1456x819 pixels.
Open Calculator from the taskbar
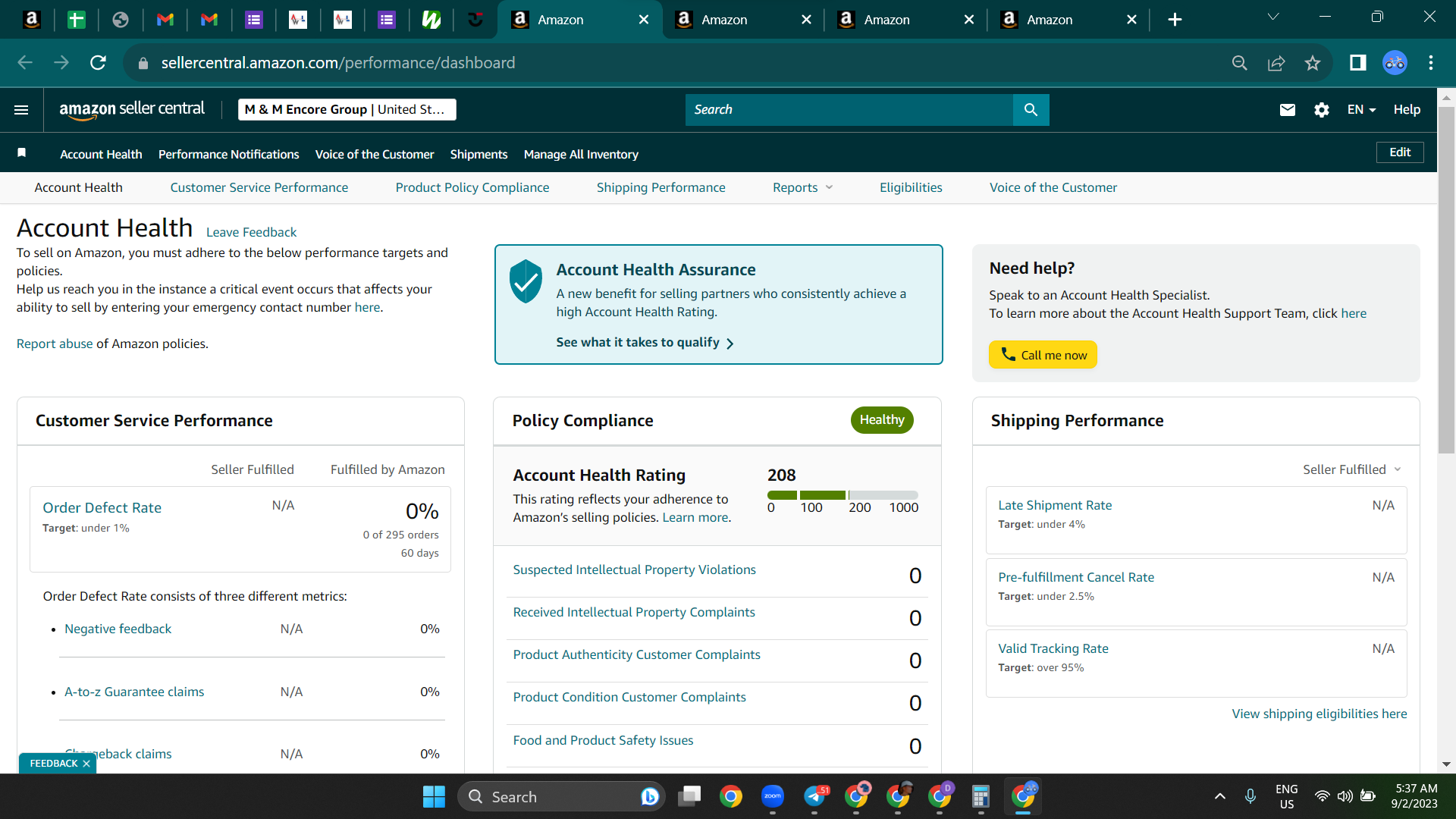coord(981,796)
